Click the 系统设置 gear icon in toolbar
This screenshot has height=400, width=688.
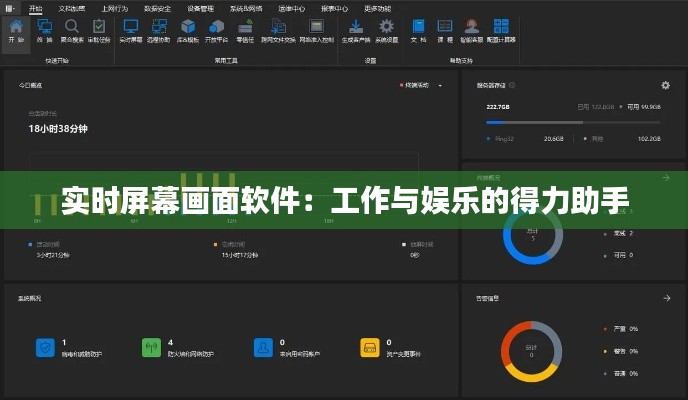(x=386, y=29)
